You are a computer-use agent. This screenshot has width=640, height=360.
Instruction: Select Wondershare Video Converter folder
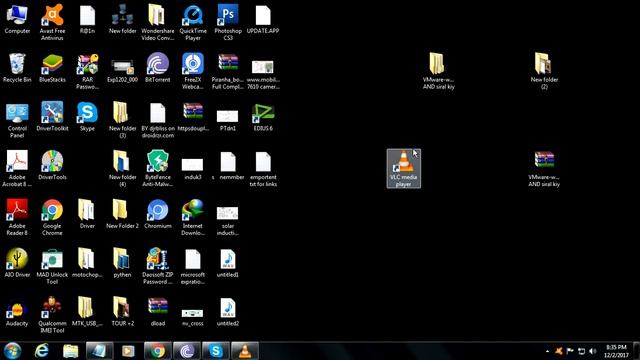[158, 22]
